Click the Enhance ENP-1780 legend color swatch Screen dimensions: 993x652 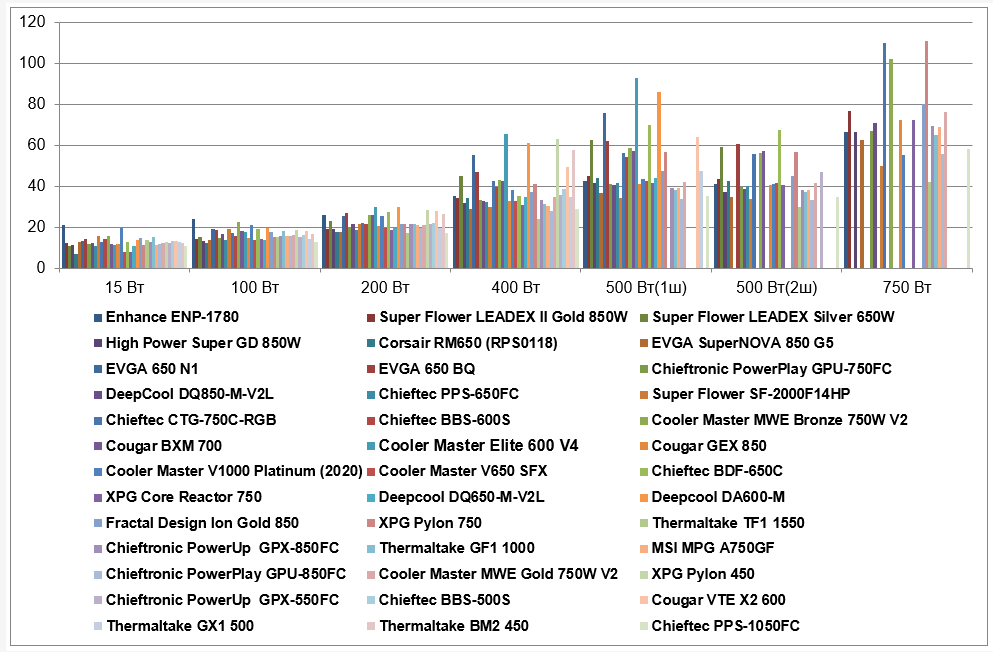coord(98,318)
